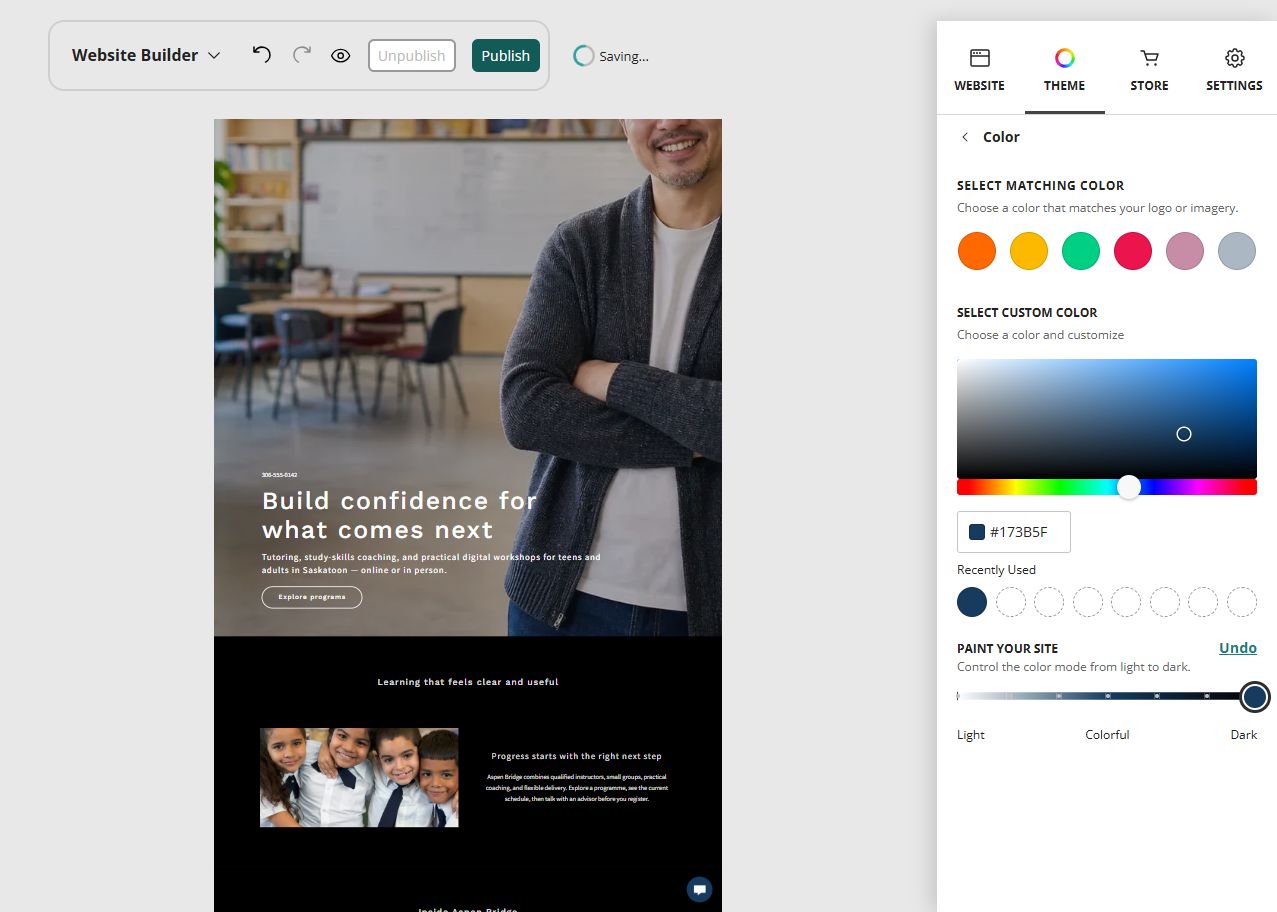Click the Aspen Bridge description paragraph

[577, 788]
